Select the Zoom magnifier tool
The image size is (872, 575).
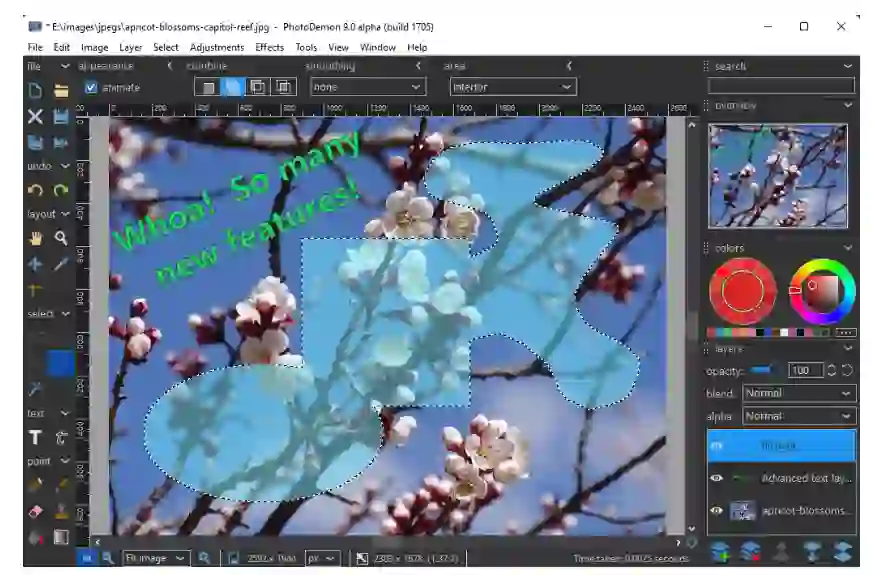click(x=61, y=239)
